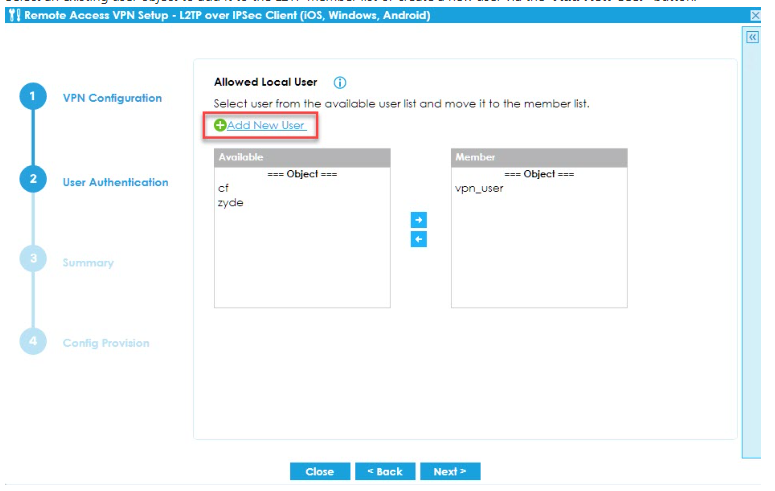Viewport: 775px width, 491px height.
Task: Click the left arrow to remove a member
Action: pyautogui.click(x=419, y=239)
